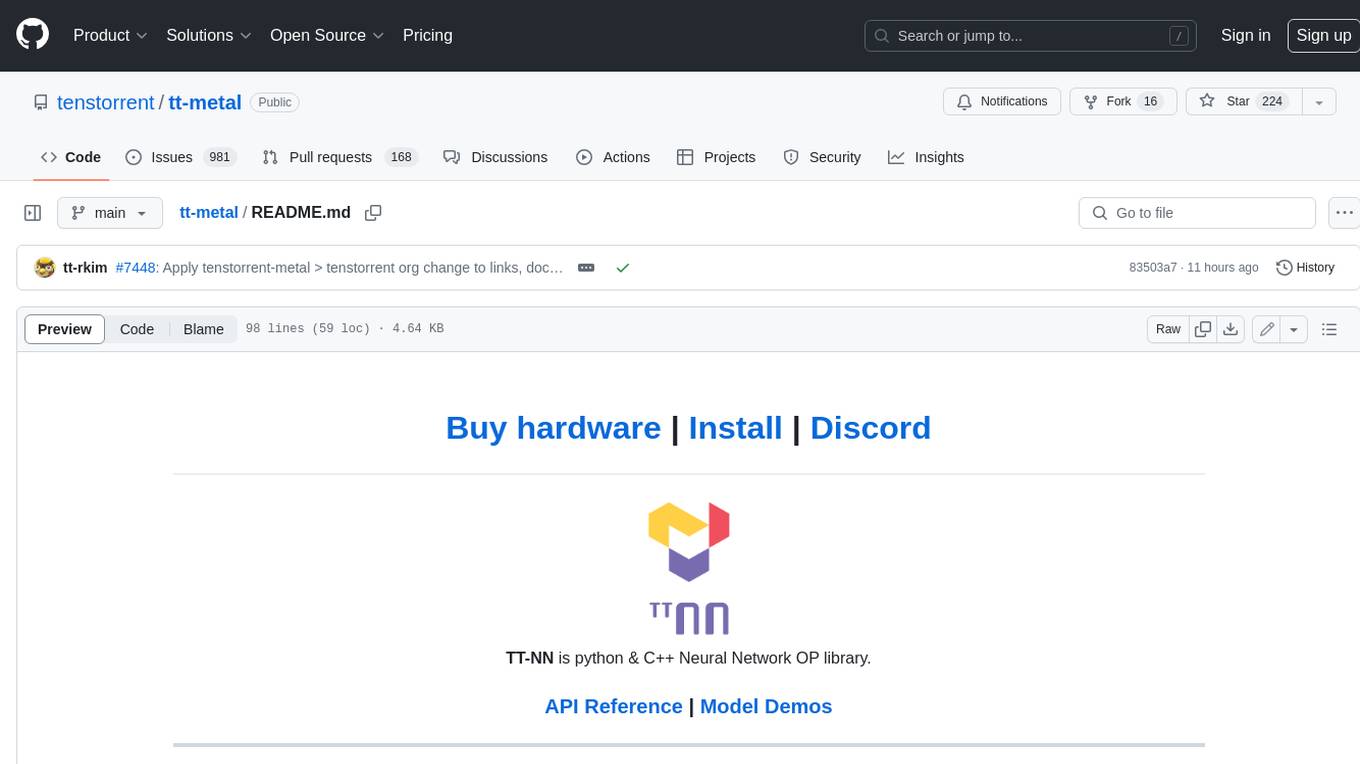This screenshot has height=764, width=1360.
Task: Click the Sign in link
Action: coord(1245,35)
